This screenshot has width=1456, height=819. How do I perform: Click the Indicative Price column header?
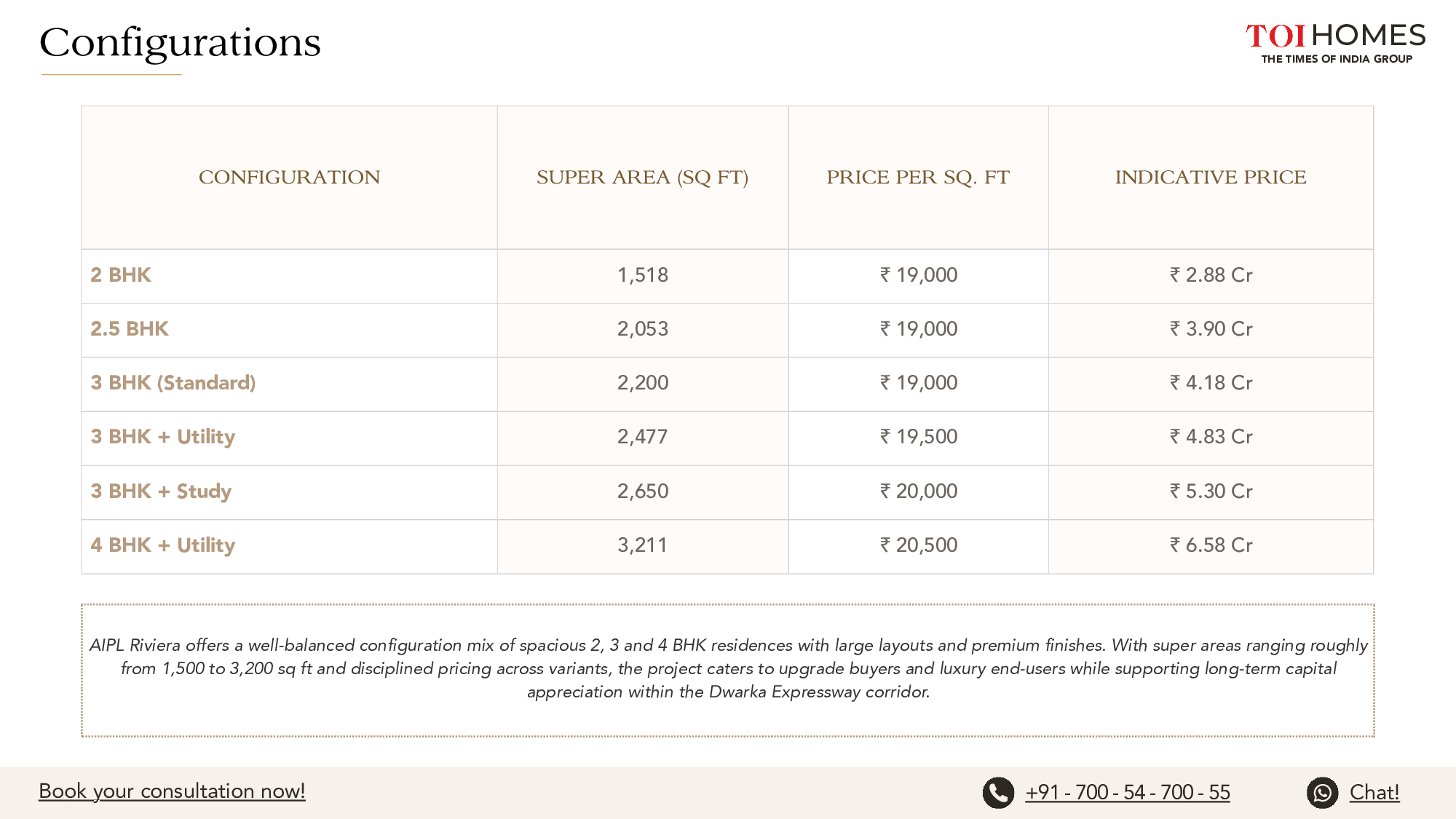click(x=1210, y=178)
